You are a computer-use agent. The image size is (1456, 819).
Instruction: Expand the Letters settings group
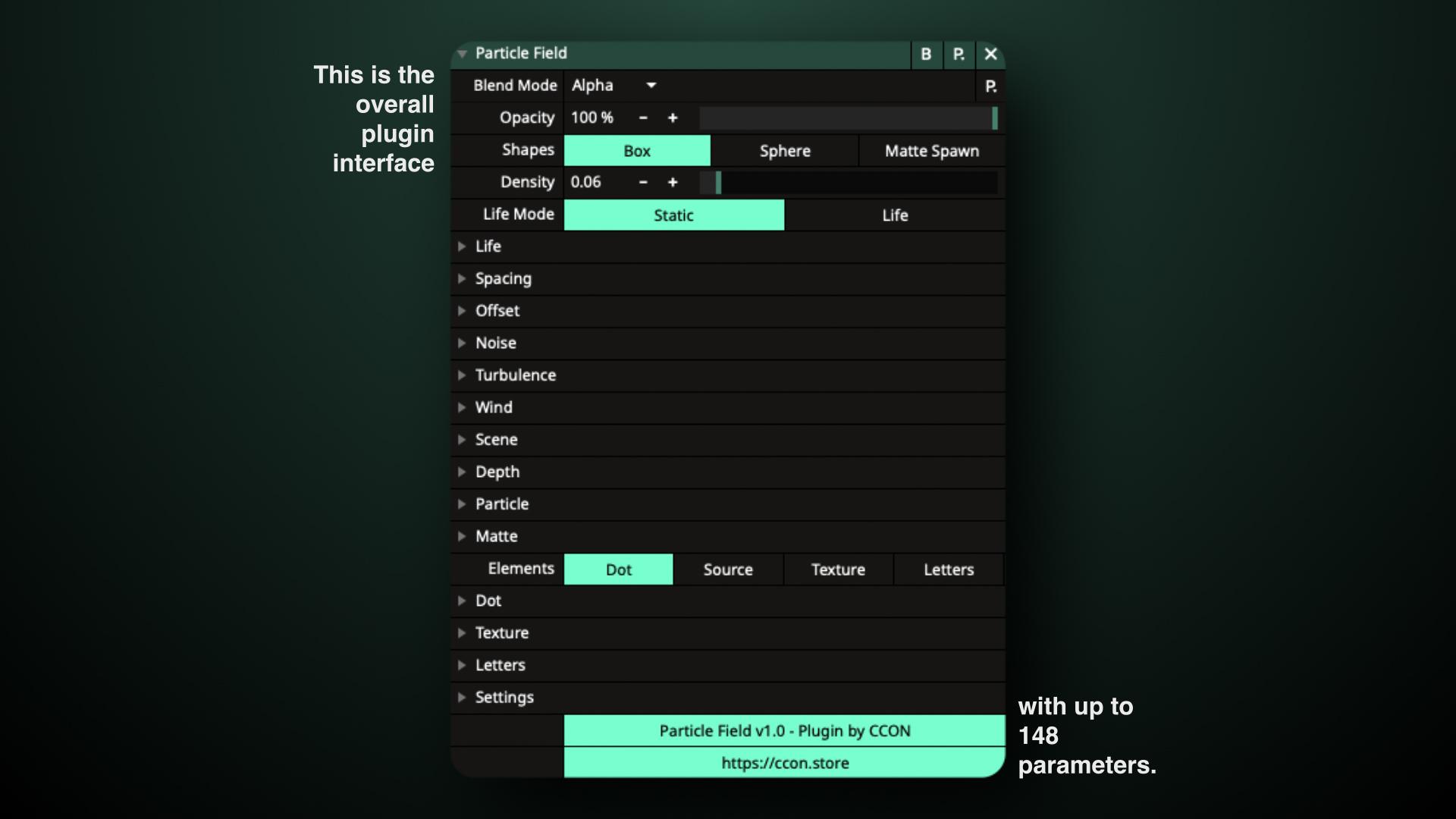pyautogui.click(x=728, y=666)
